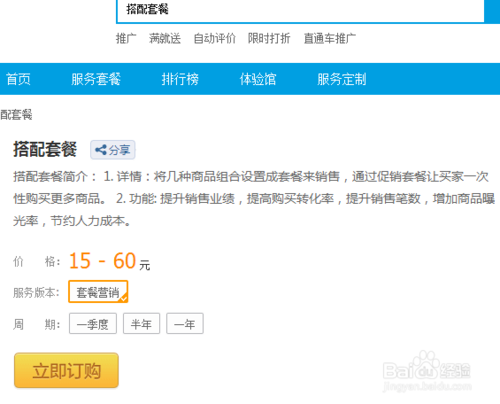Open the 服务套餐 navigation tab
500x404 pixels.
coord(96,79)
